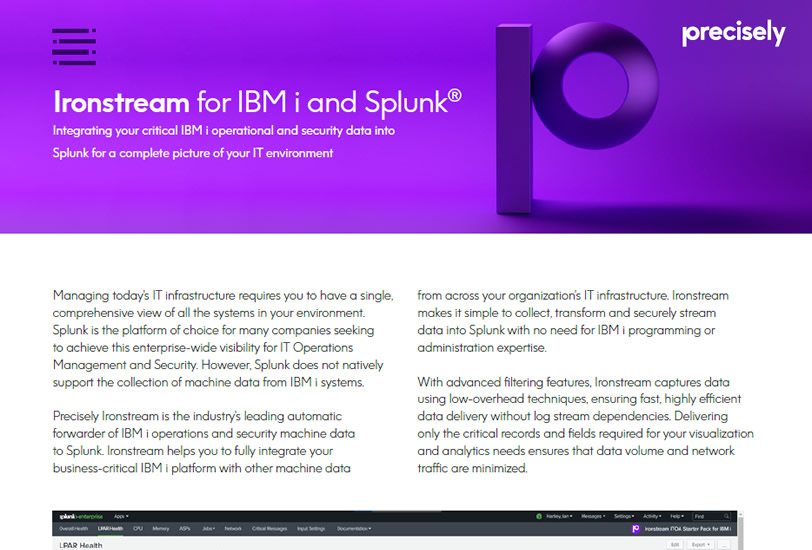The height and width of the screenshot is (550, 812).
Task: Click the paragraph starting 'With advanced filtering features'
Action: 585,425
